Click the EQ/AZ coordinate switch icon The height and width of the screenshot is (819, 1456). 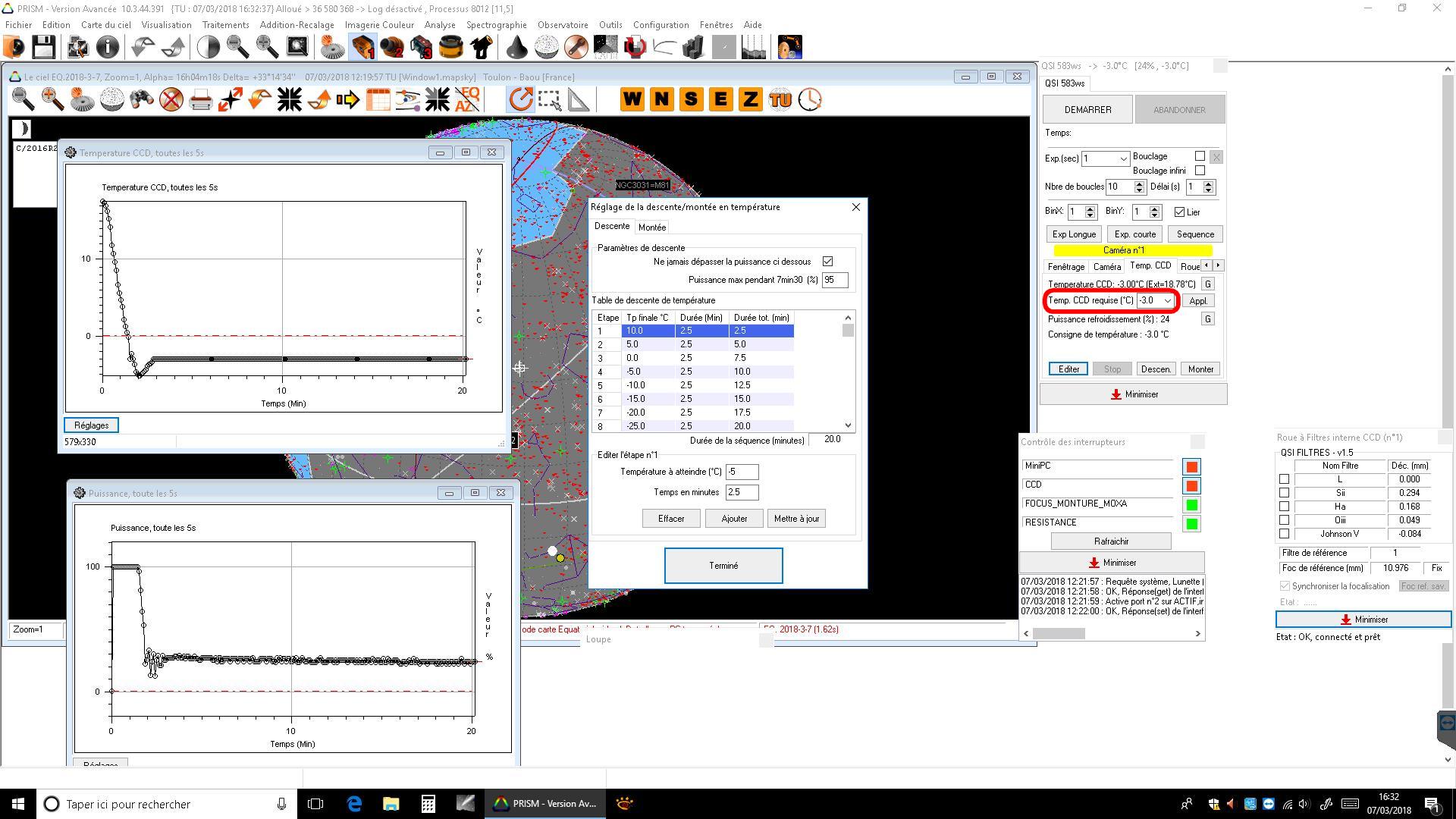tap(467, 99)
